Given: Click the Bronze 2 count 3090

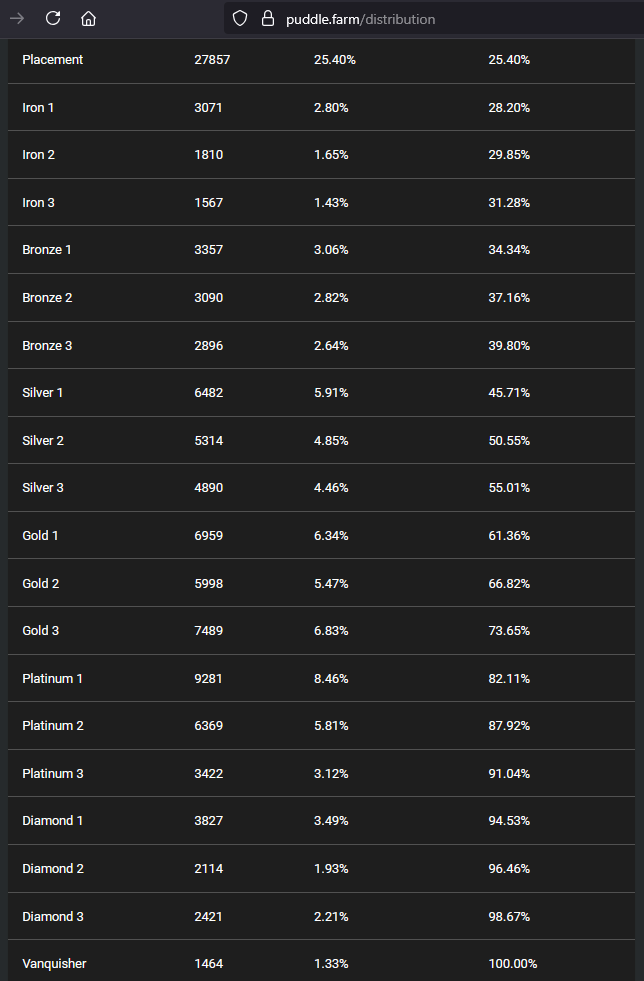Looking at the screenshot, I should (208, 298).
